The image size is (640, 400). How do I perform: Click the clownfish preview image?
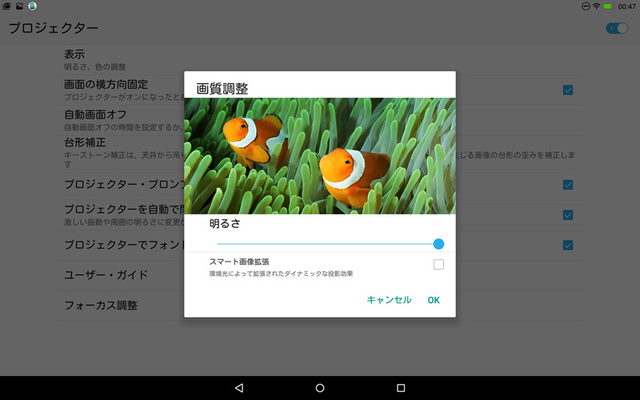[320, 156]
